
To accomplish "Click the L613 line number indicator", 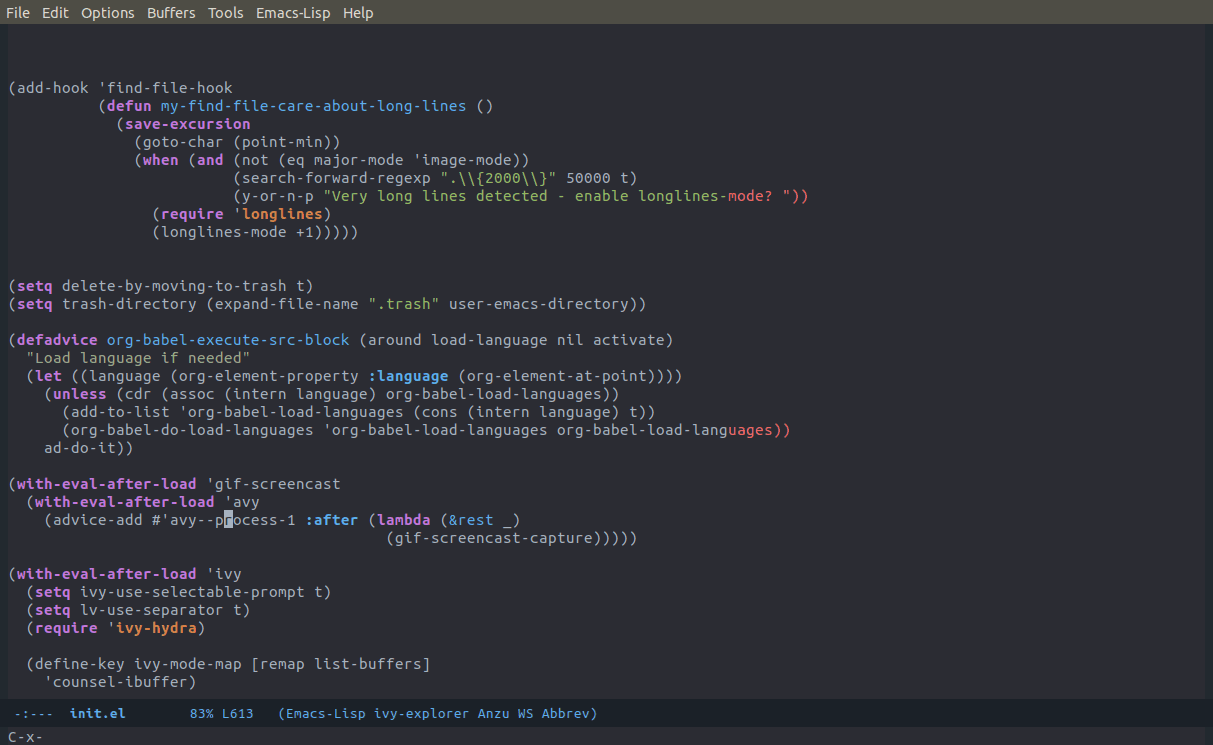I will [x=238, y=714].
